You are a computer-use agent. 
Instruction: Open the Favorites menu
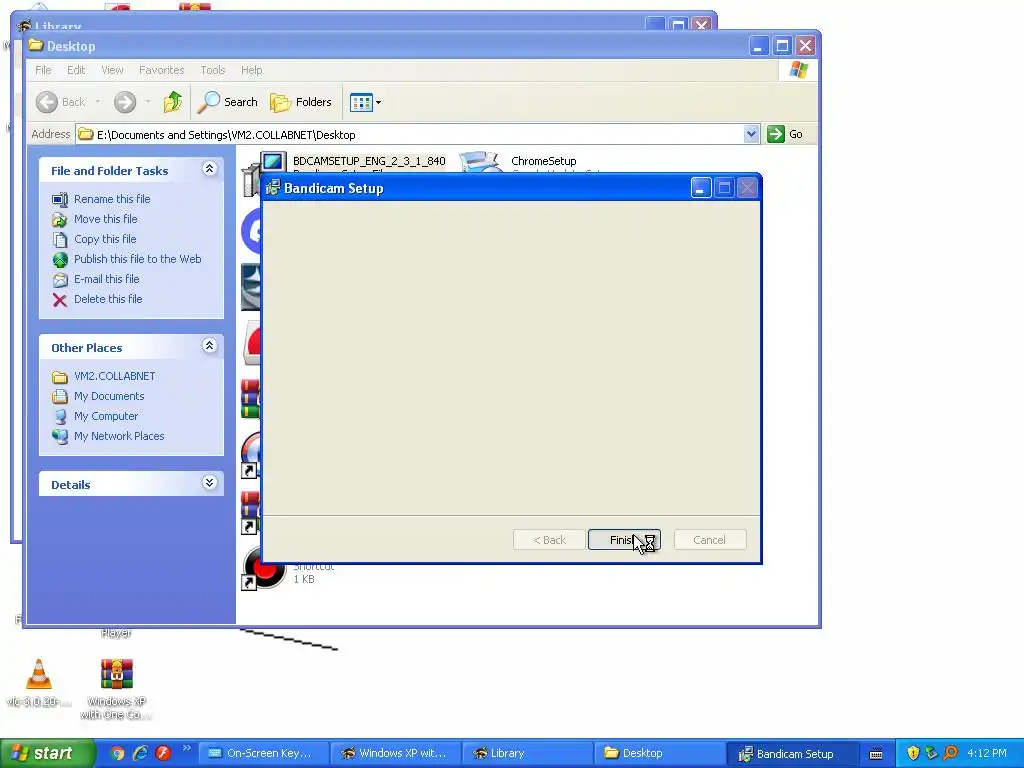(161, 70)
